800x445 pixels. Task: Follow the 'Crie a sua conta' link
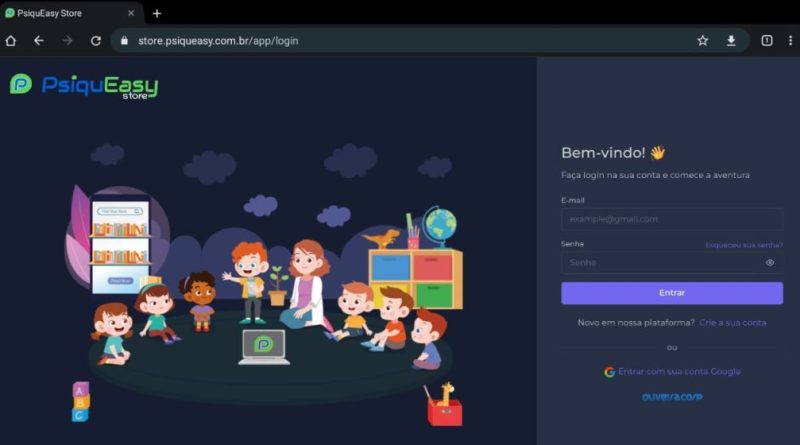732,322
